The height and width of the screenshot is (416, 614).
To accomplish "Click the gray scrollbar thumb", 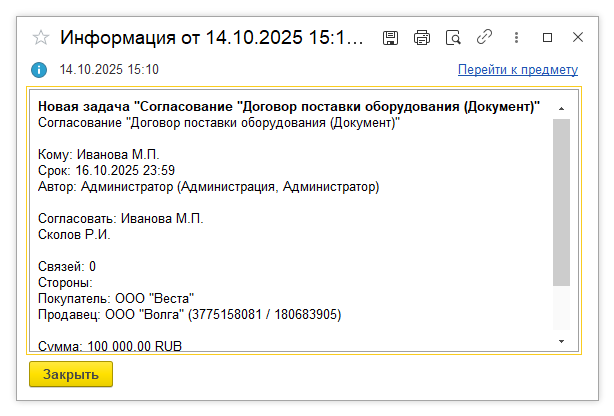I will click(562, 203).
